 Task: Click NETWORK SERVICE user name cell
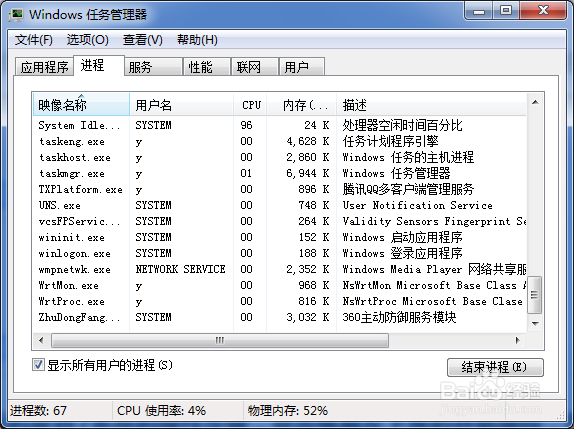point(180,269)
